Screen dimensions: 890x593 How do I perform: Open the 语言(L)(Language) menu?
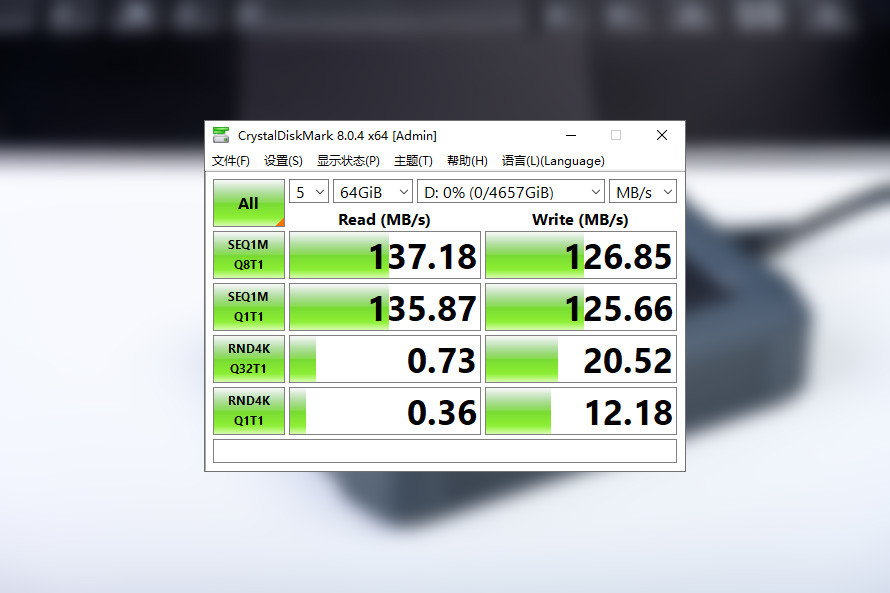click(x=553, y=161)
